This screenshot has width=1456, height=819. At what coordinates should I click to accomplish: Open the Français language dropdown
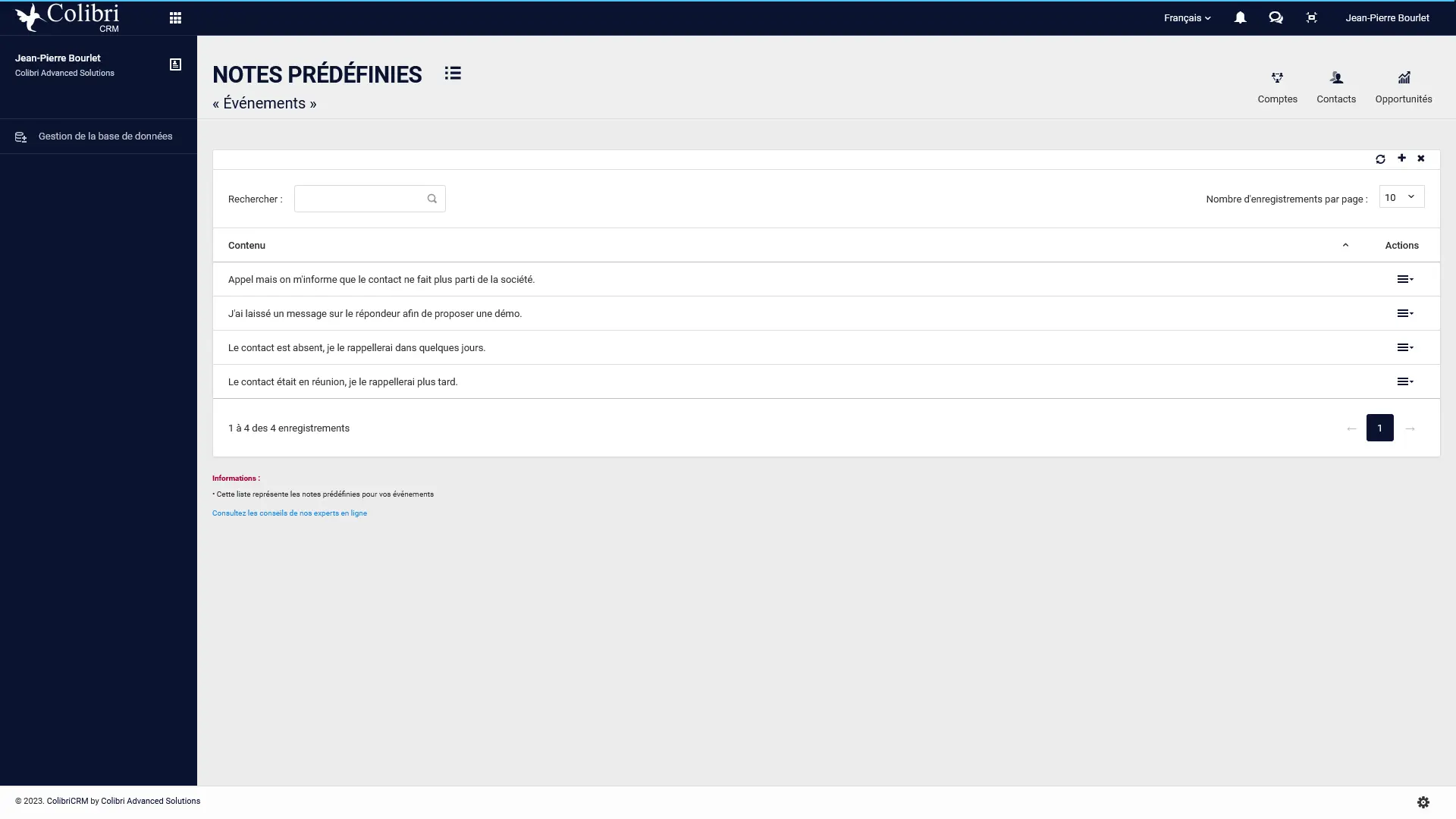[1188, 18]
